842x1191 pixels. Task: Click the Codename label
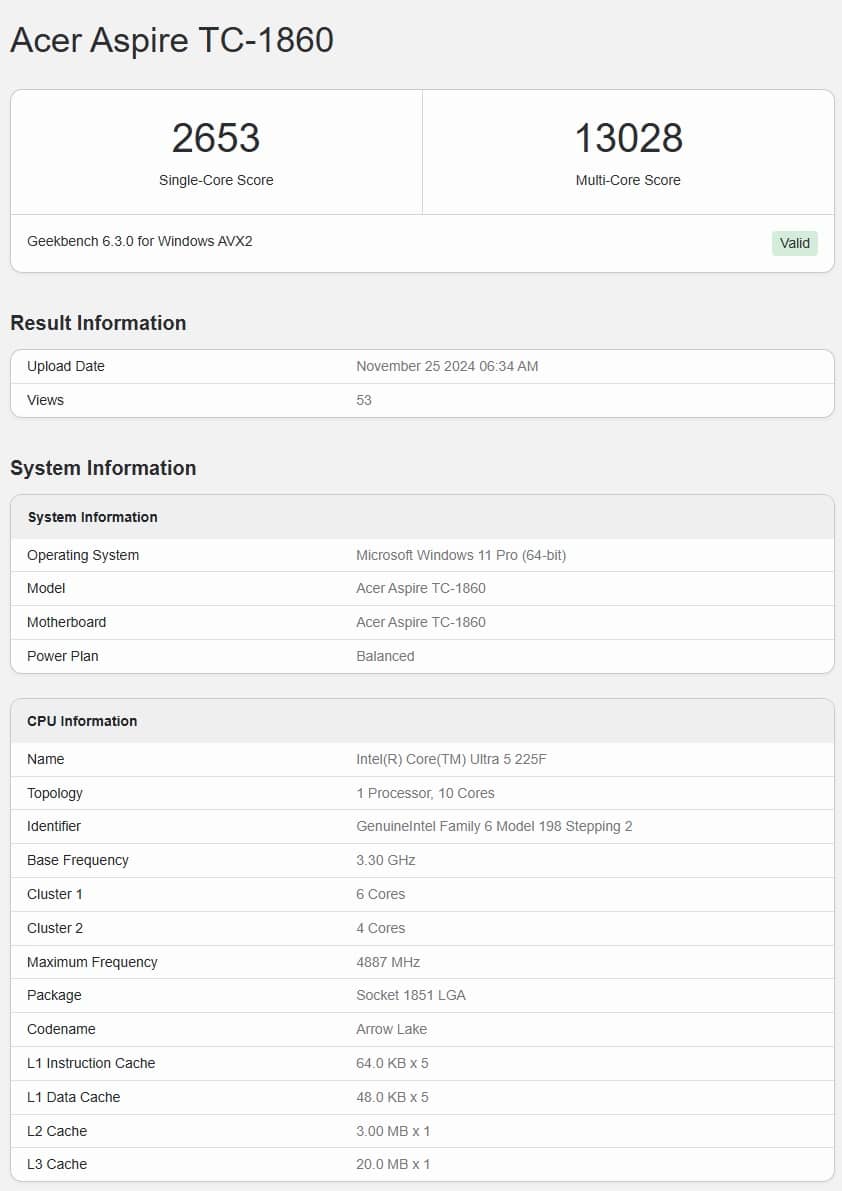pos(61,1029)
